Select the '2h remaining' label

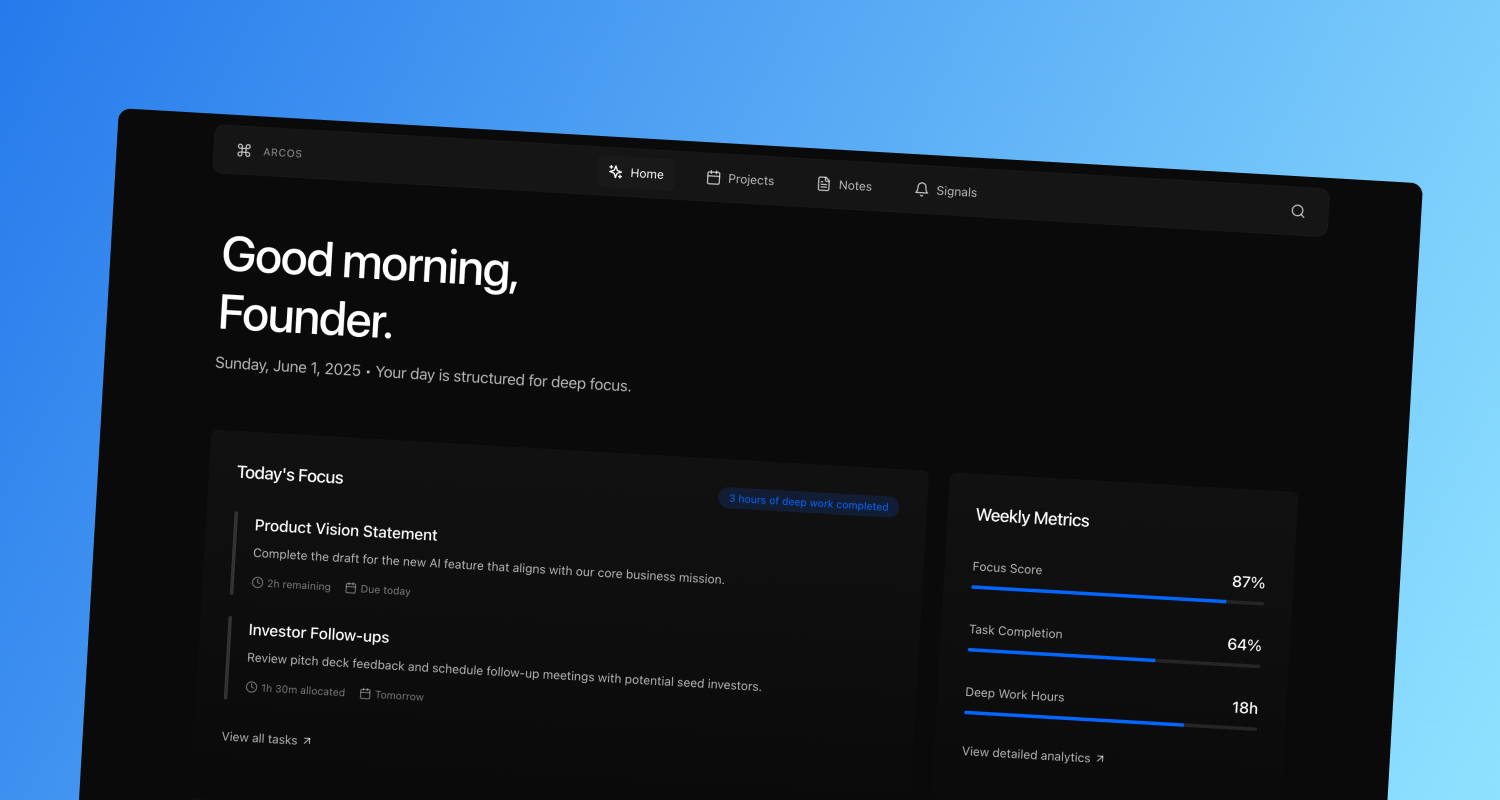pyautogui.click(x=299, y=585)
